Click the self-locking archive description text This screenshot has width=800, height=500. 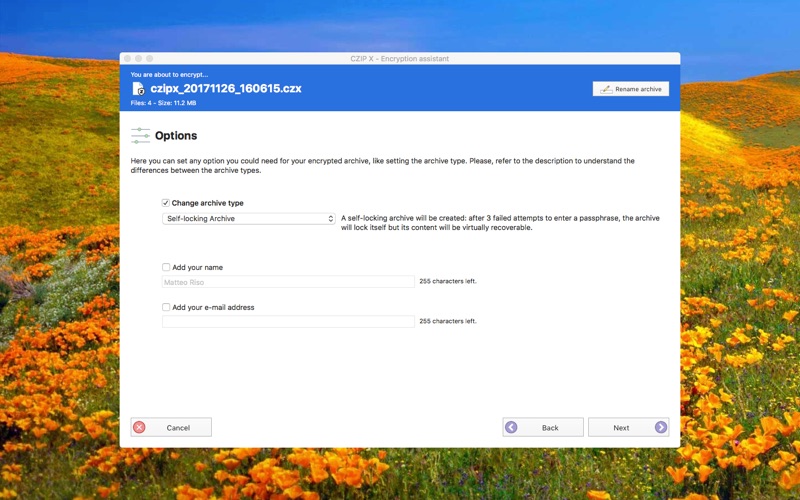point(500,223)
